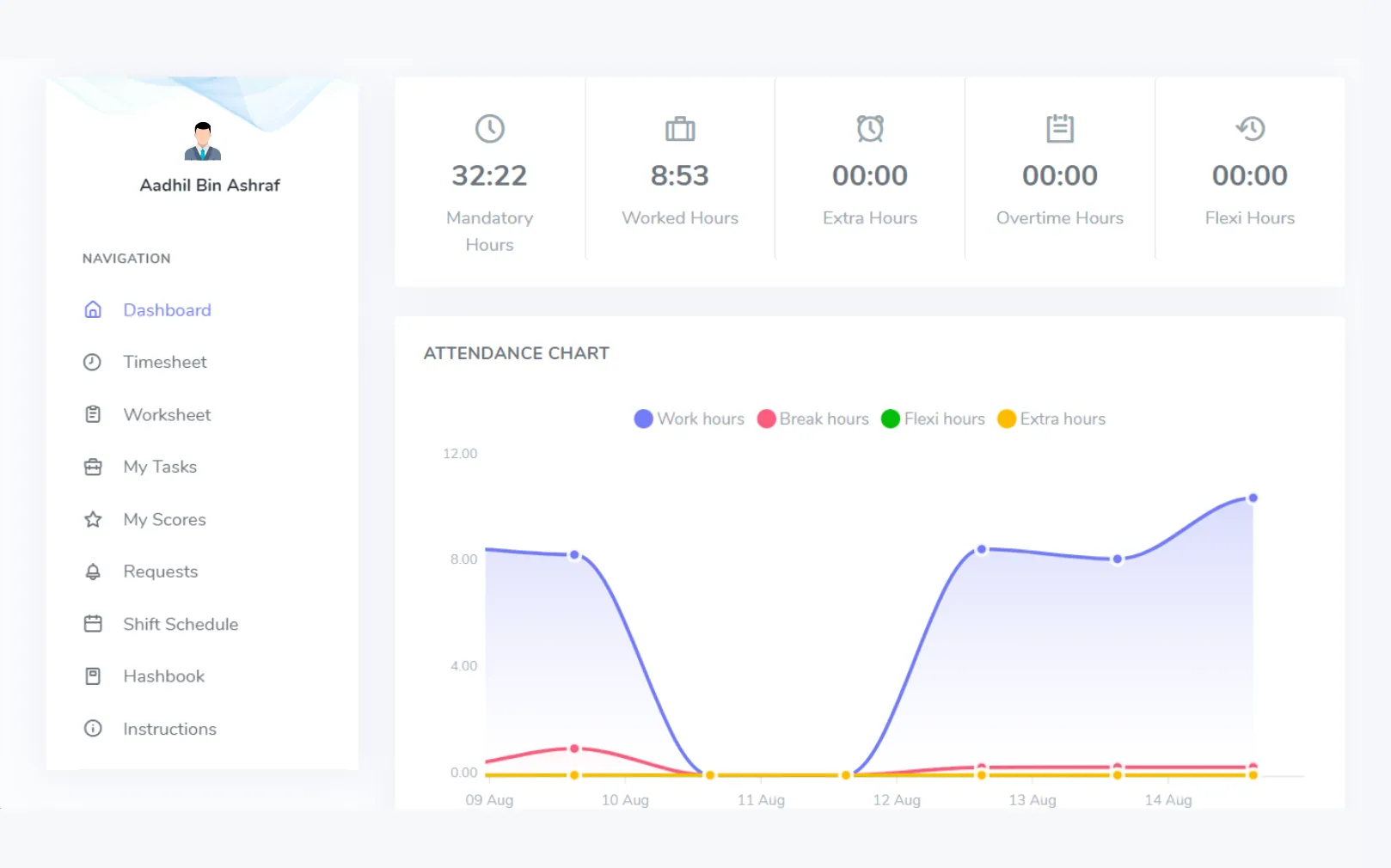This screenshot has height=868, width=1391.
Task: Click the 12.00 y-axis label
Action: (x=460, y=453)
